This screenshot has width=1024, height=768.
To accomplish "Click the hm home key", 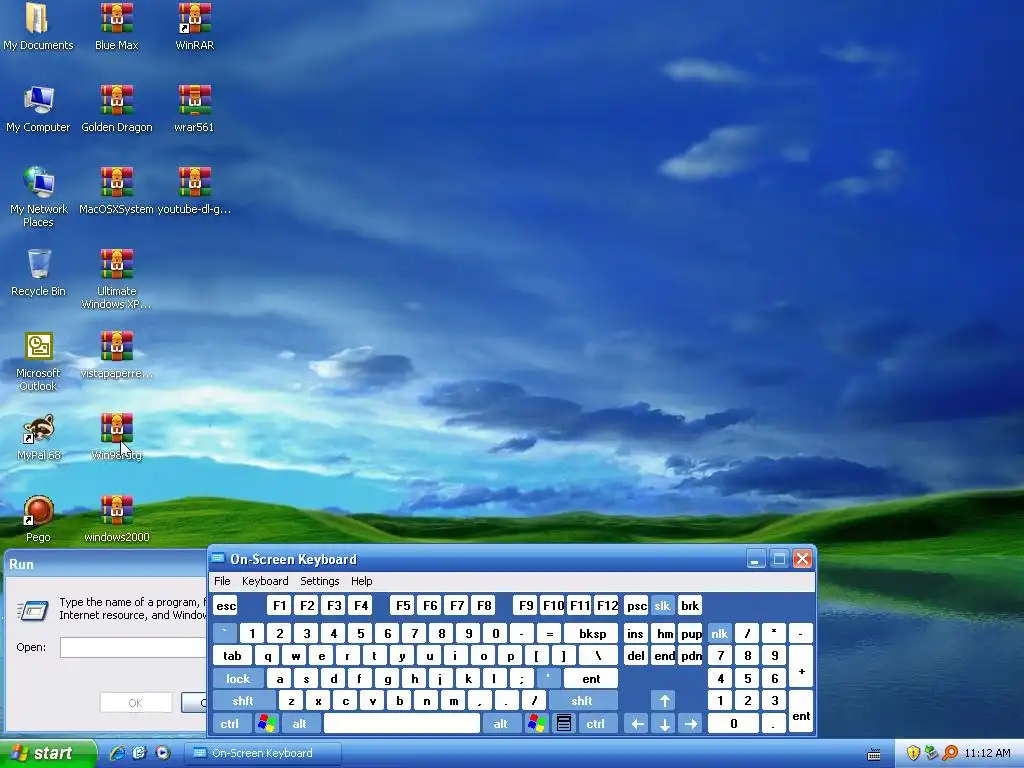I will pyautogui.click(x=664, y=633).
